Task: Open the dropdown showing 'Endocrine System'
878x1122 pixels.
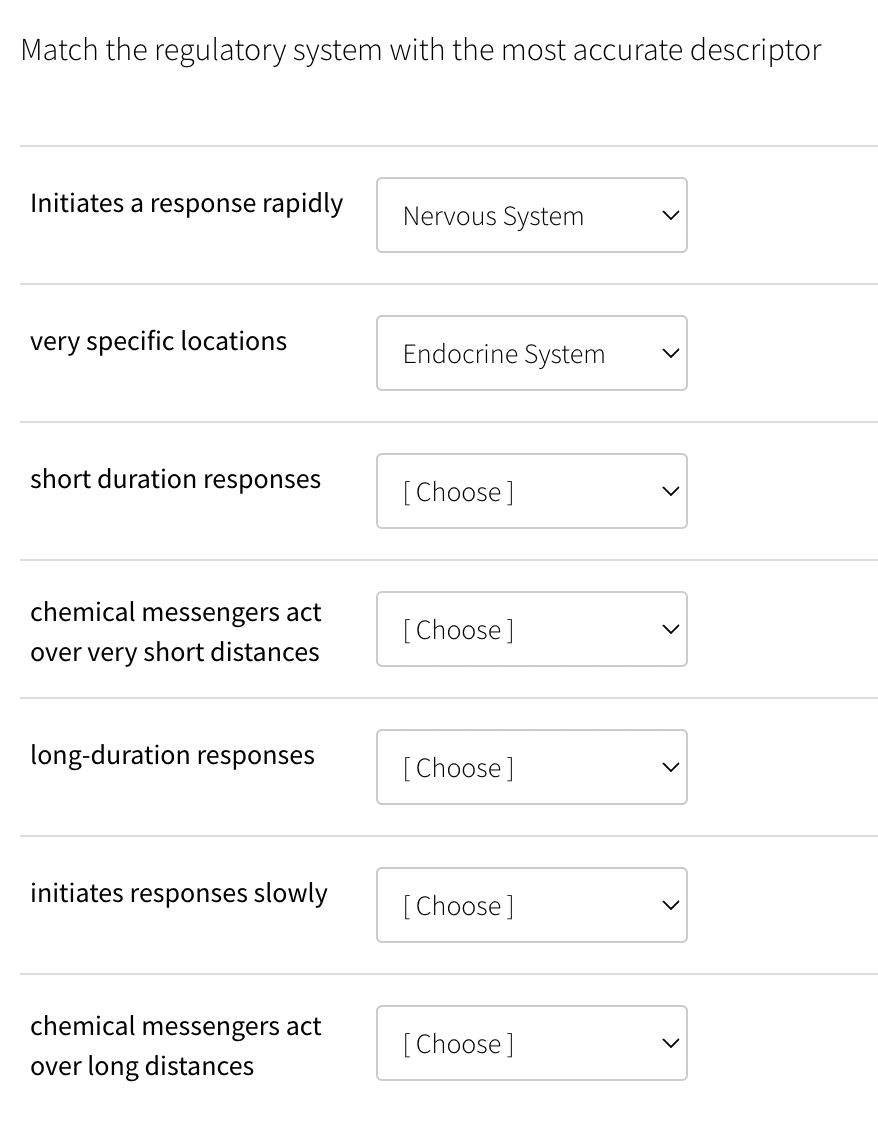Action: pyautogui.click(x=531, y=353)
